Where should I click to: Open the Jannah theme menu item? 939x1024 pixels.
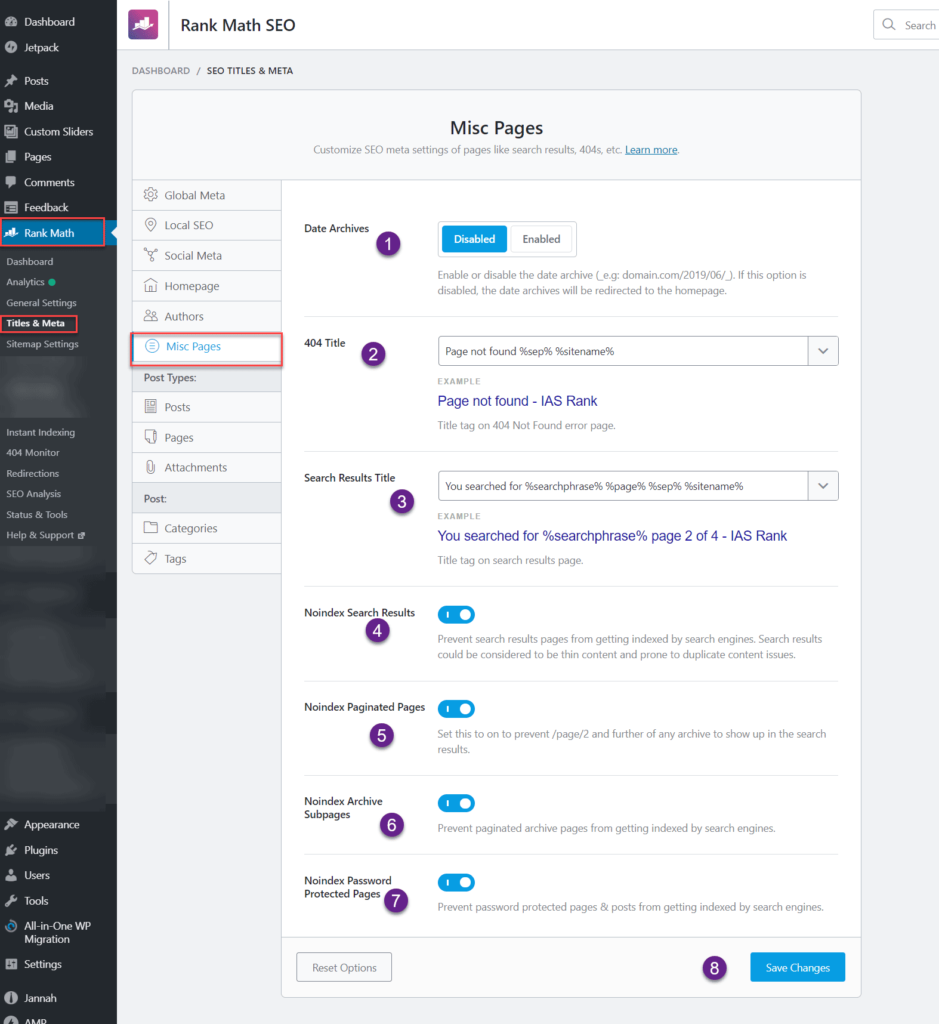[40, 998]
